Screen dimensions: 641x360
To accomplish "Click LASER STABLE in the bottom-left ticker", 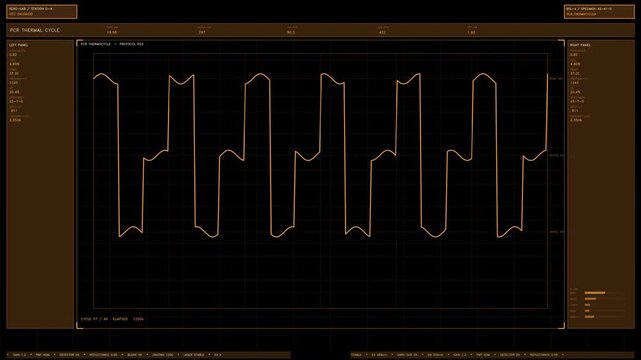I will tap(194, 355).
